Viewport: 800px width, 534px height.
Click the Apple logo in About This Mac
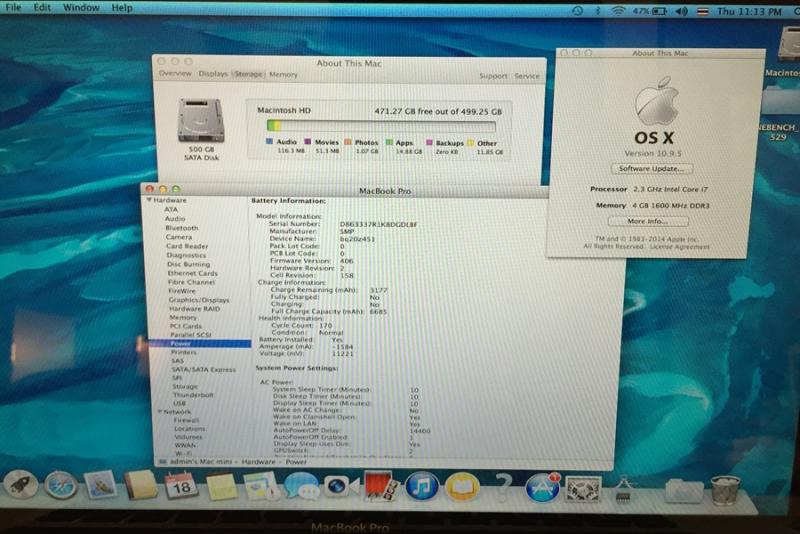click(657, 100)
